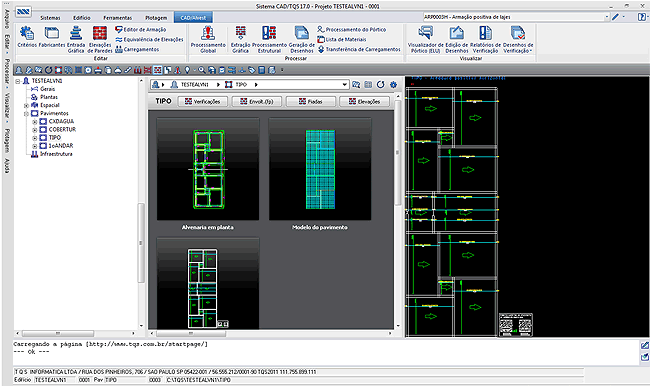Launch Entrada Gráfica from the Editar group
The height and width of the screenshot is (386, 650).
click(76, 39)
